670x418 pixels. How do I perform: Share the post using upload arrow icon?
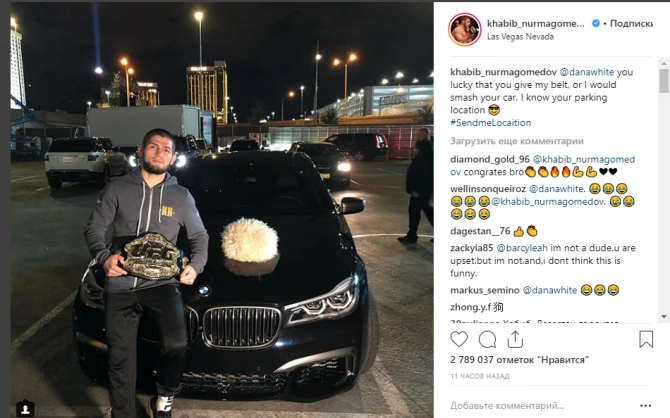point(515,339)
